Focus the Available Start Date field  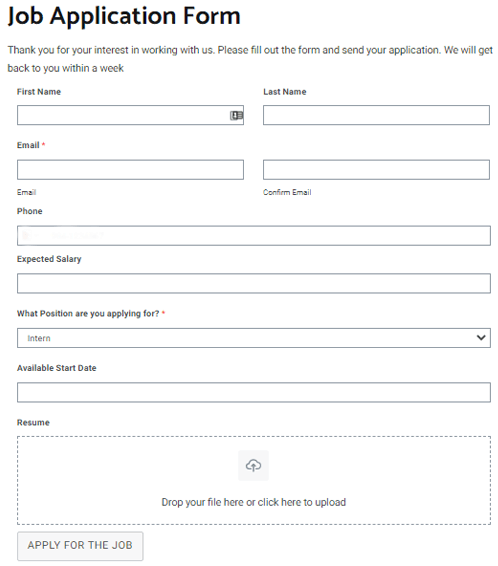tap(254, 392)
